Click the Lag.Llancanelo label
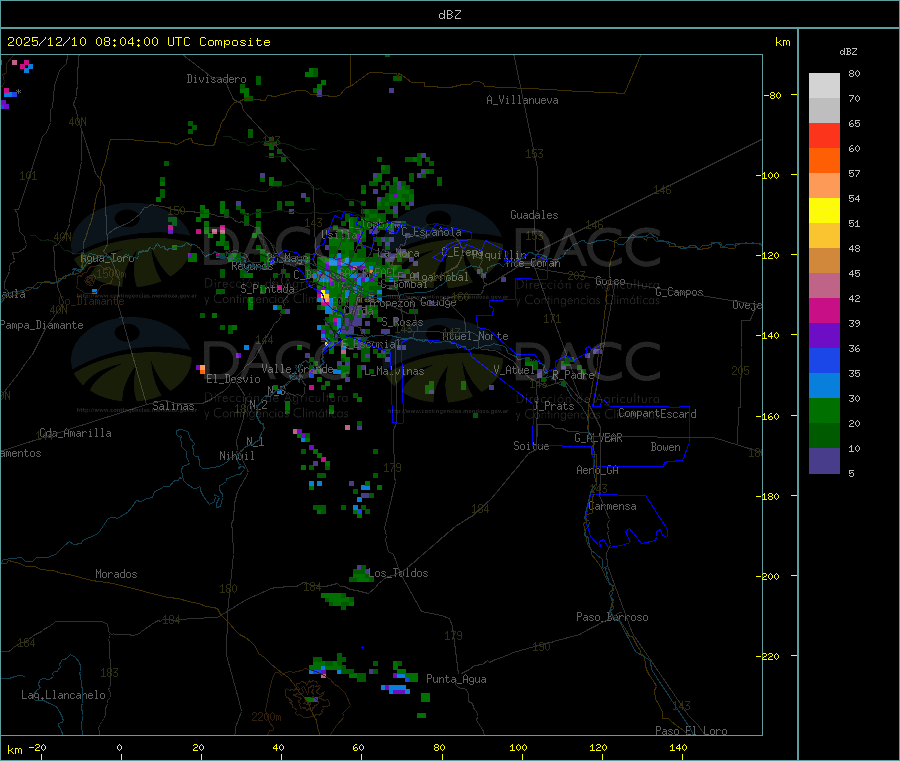 pos(63,695)
